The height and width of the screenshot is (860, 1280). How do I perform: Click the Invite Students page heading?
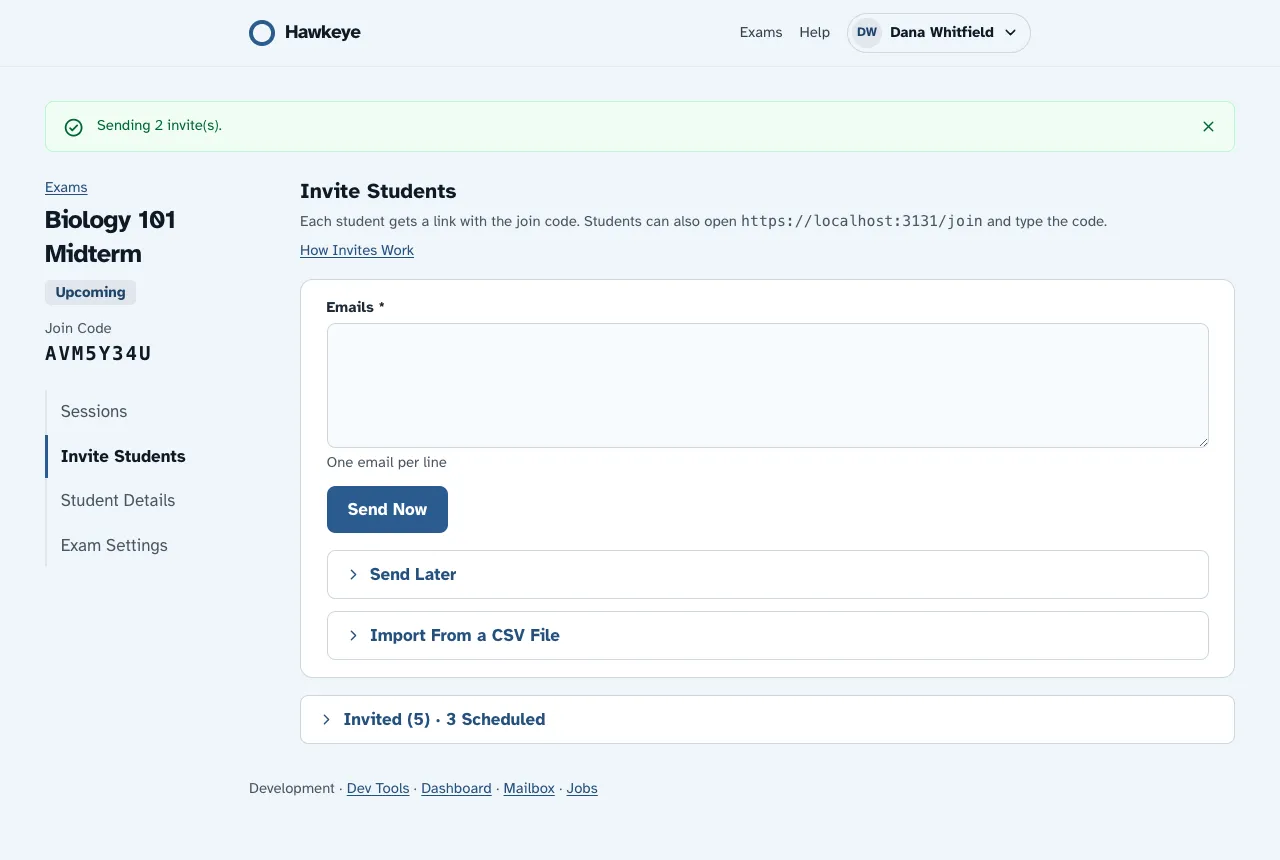[378, 192]
